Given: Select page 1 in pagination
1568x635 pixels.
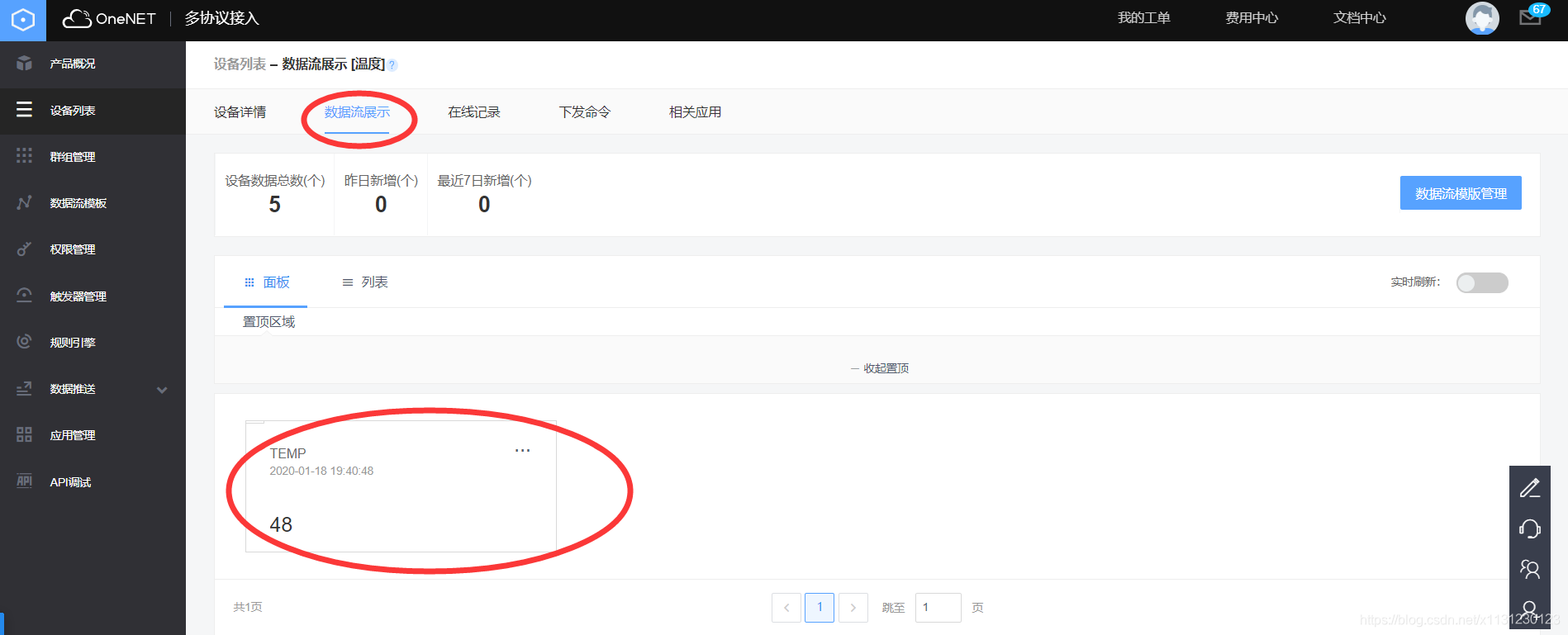Looking at the screenshot, I should pyautogui.click(x=820, y=608).
